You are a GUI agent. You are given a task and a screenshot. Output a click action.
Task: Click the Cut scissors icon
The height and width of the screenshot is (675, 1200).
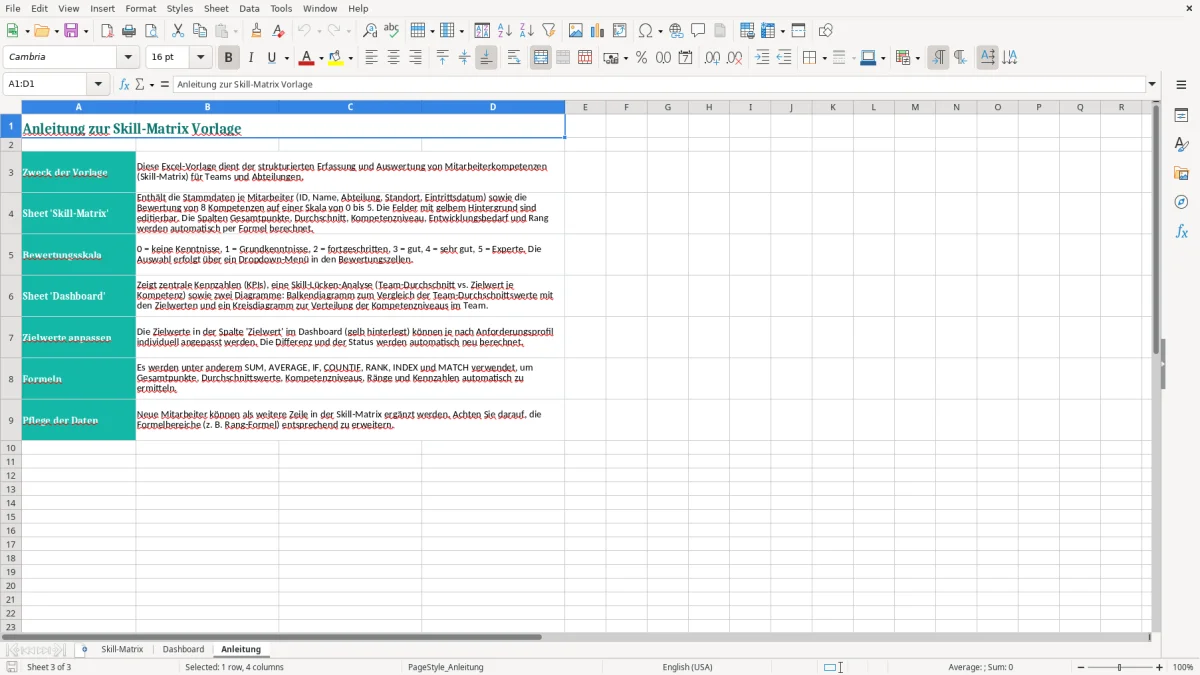click(x=178, y=31)
